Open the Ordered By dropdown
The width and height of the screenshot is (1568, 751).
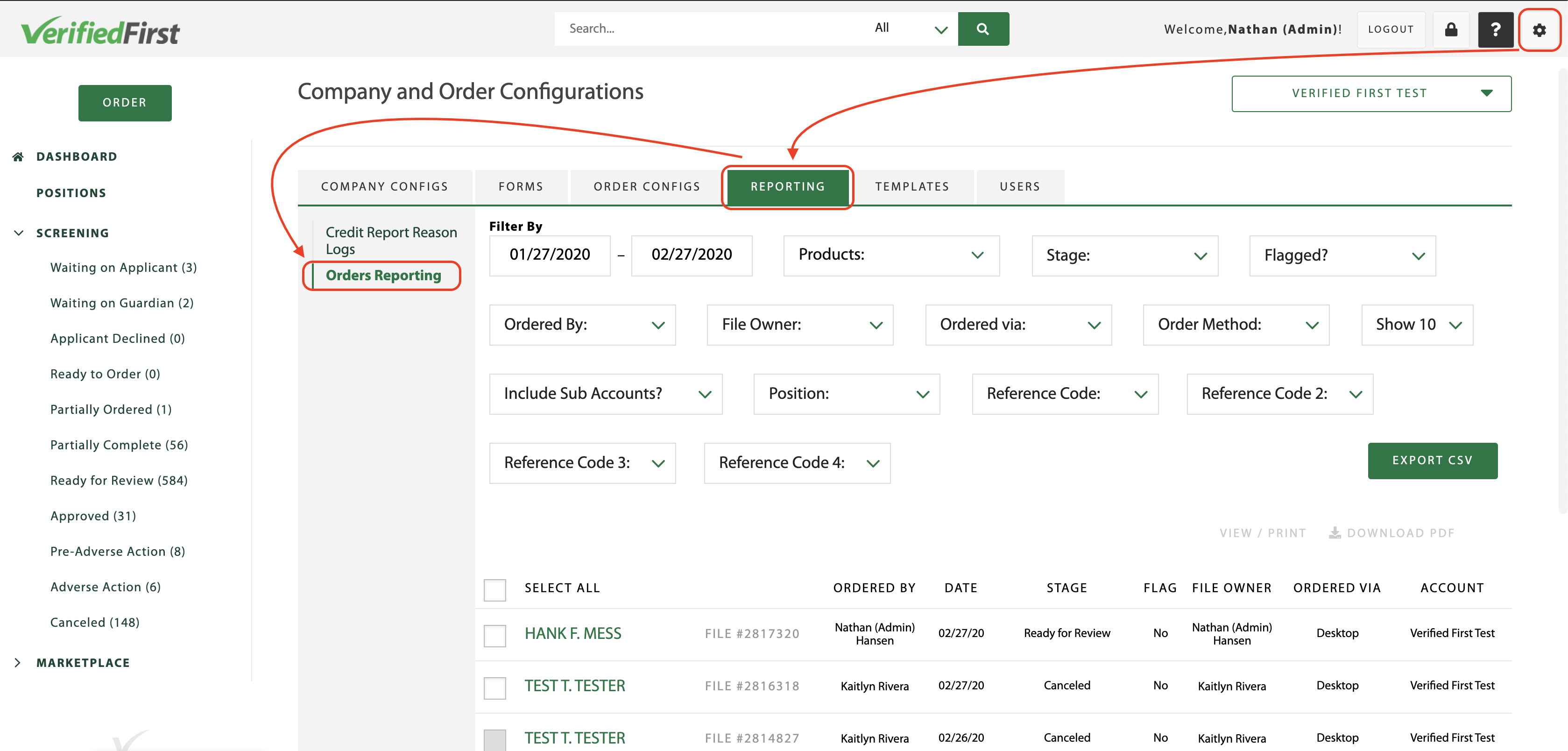583,325
